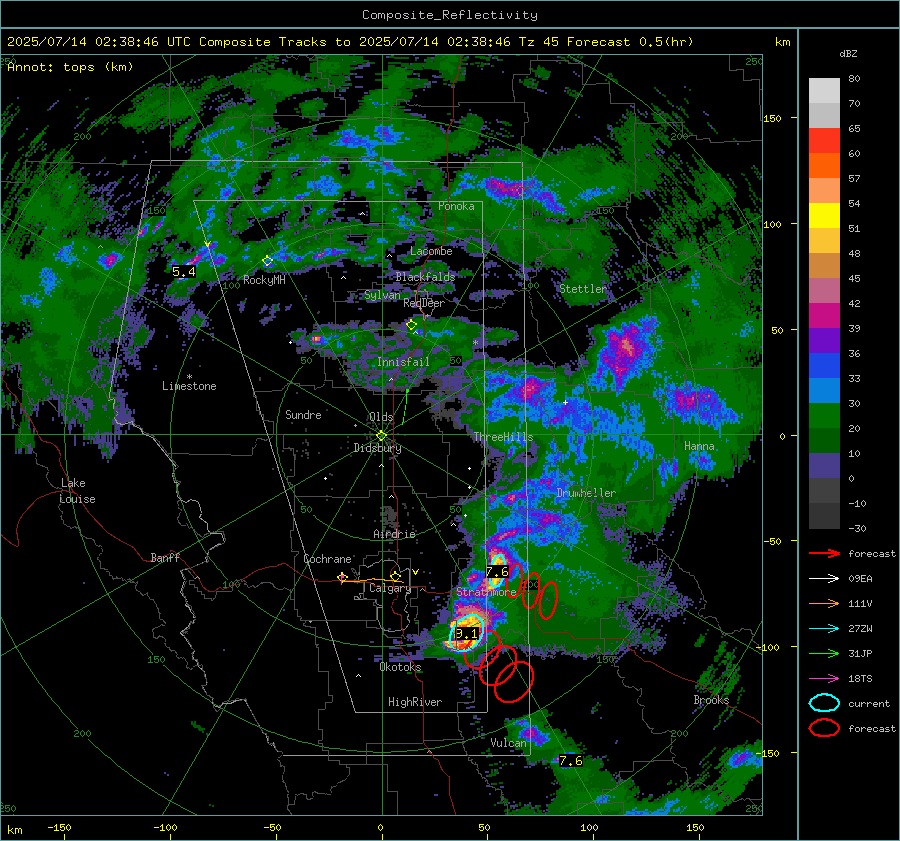The width and height of the screenshot is (900, 841).
Task: Click the Cochrane label
Action: point(327,559)
